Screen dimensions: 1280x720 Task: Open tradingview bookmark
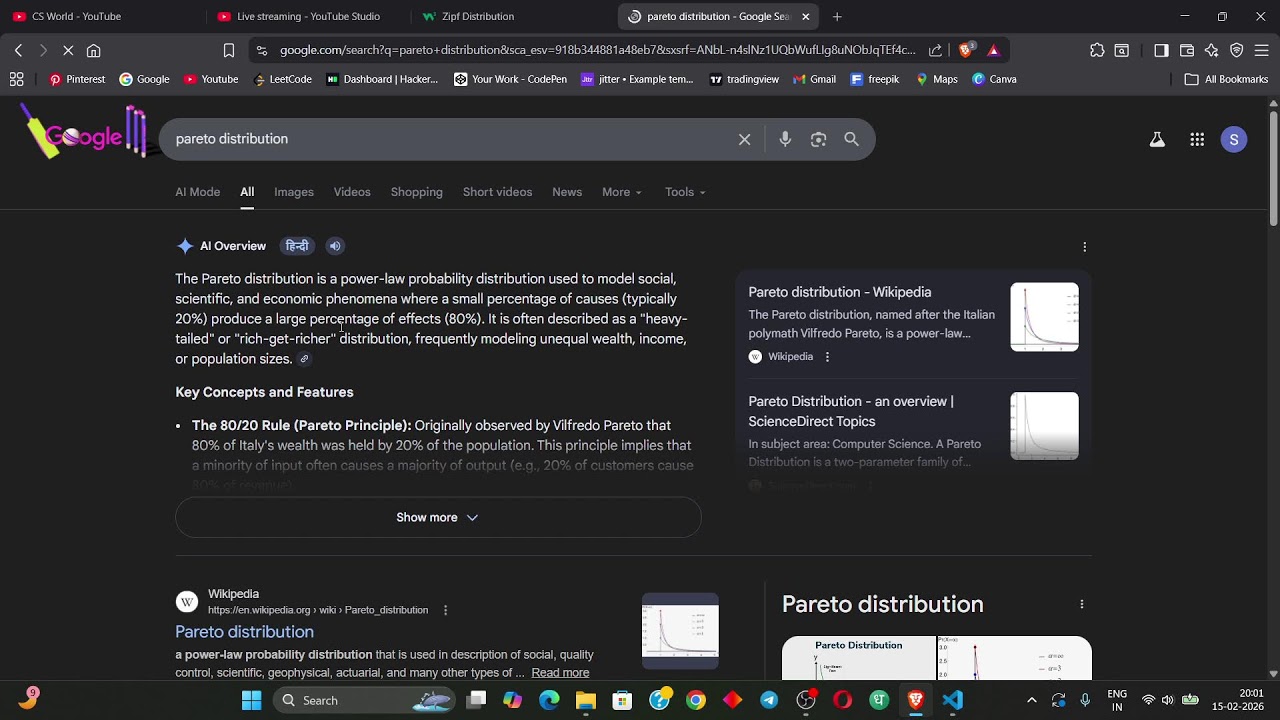(x=744, y=79)
